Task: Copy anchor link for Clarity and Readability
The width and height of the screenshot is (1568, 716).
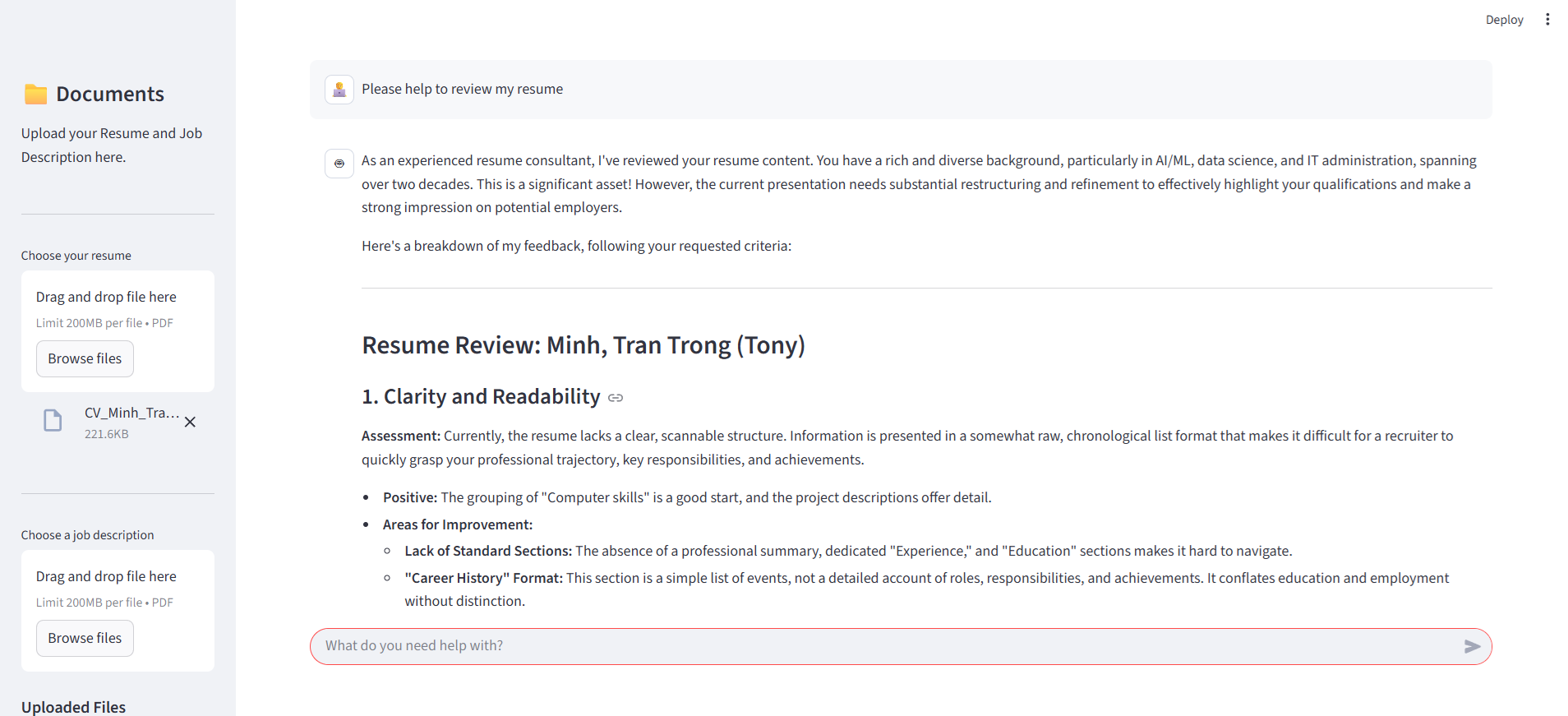Action: (616, 398)
